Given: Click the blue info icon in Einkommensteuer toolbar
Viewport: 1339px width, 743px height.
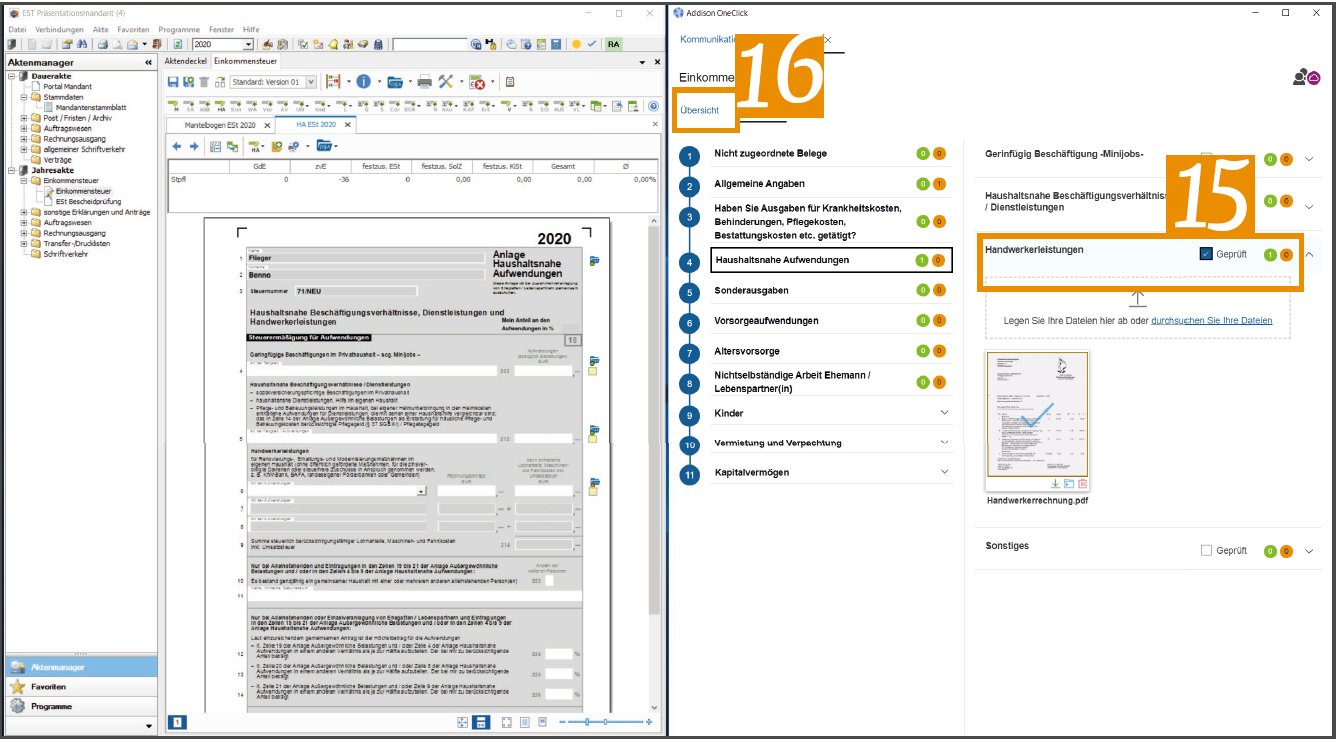Looking at the screenshot, I should click(363, 82).
